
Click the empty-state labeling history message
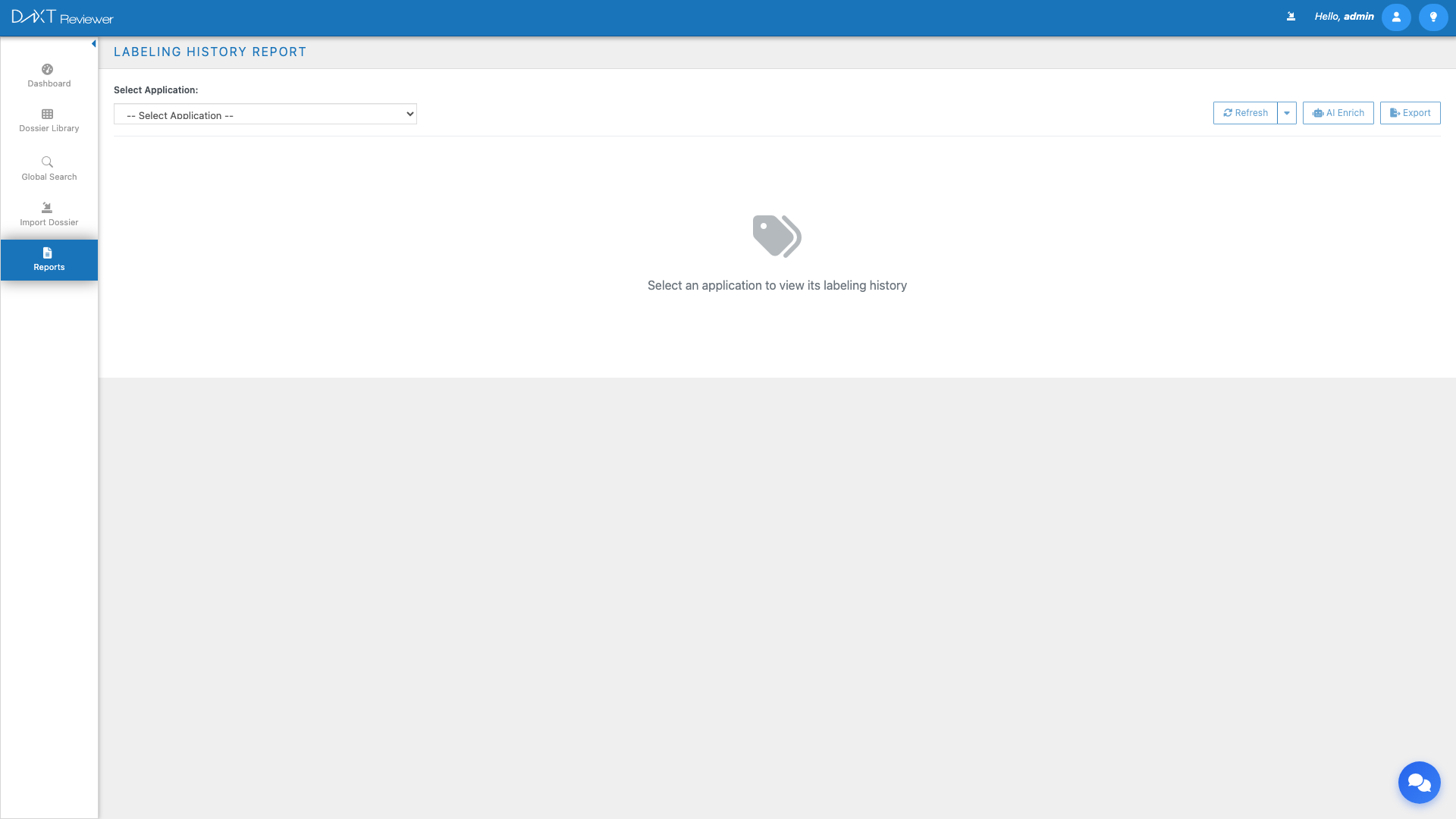[777, 286]
